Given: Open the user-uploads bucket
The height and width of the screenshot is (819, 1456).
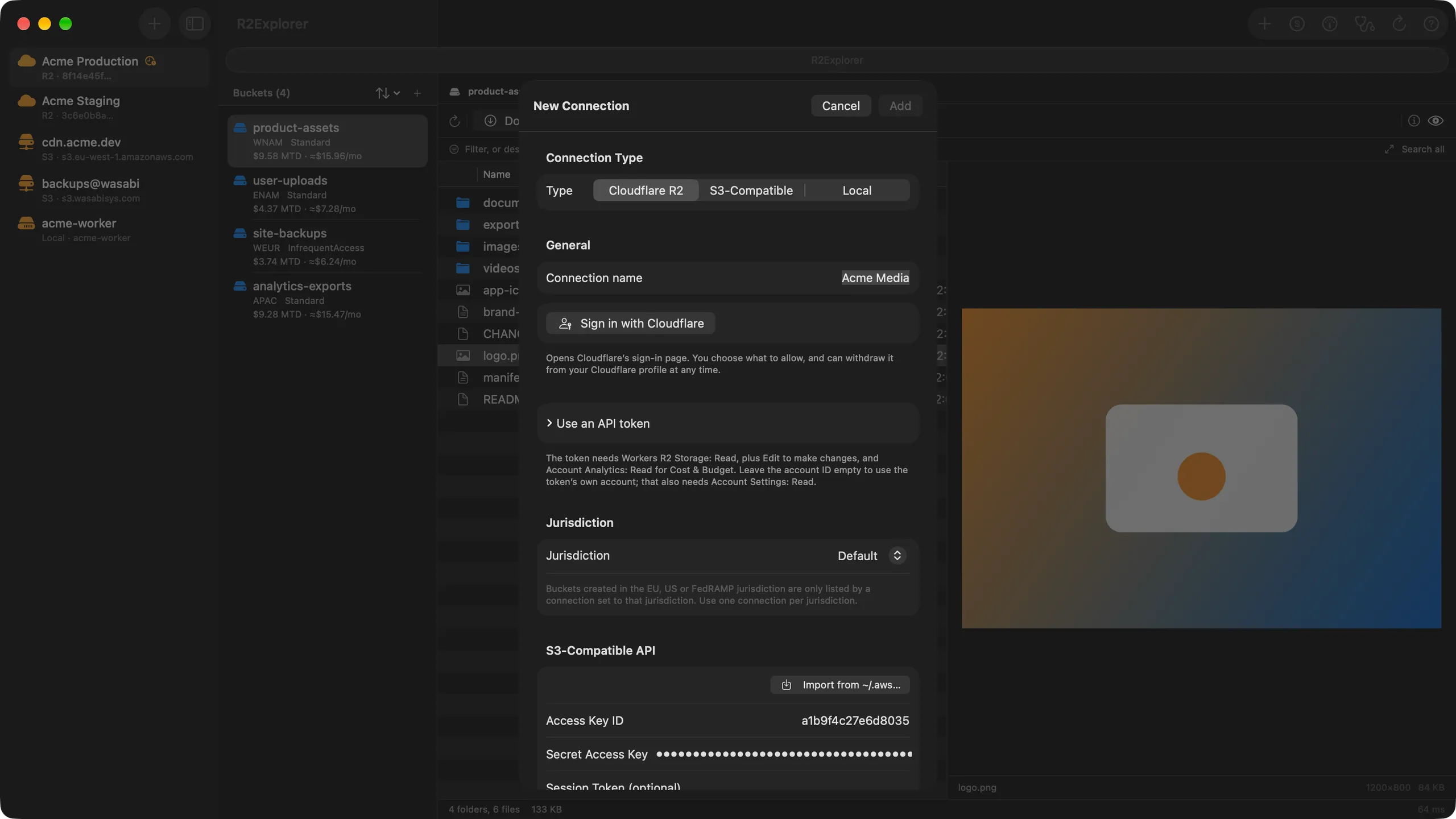Looking at the screenshot, I should click(x=328, y=194).
